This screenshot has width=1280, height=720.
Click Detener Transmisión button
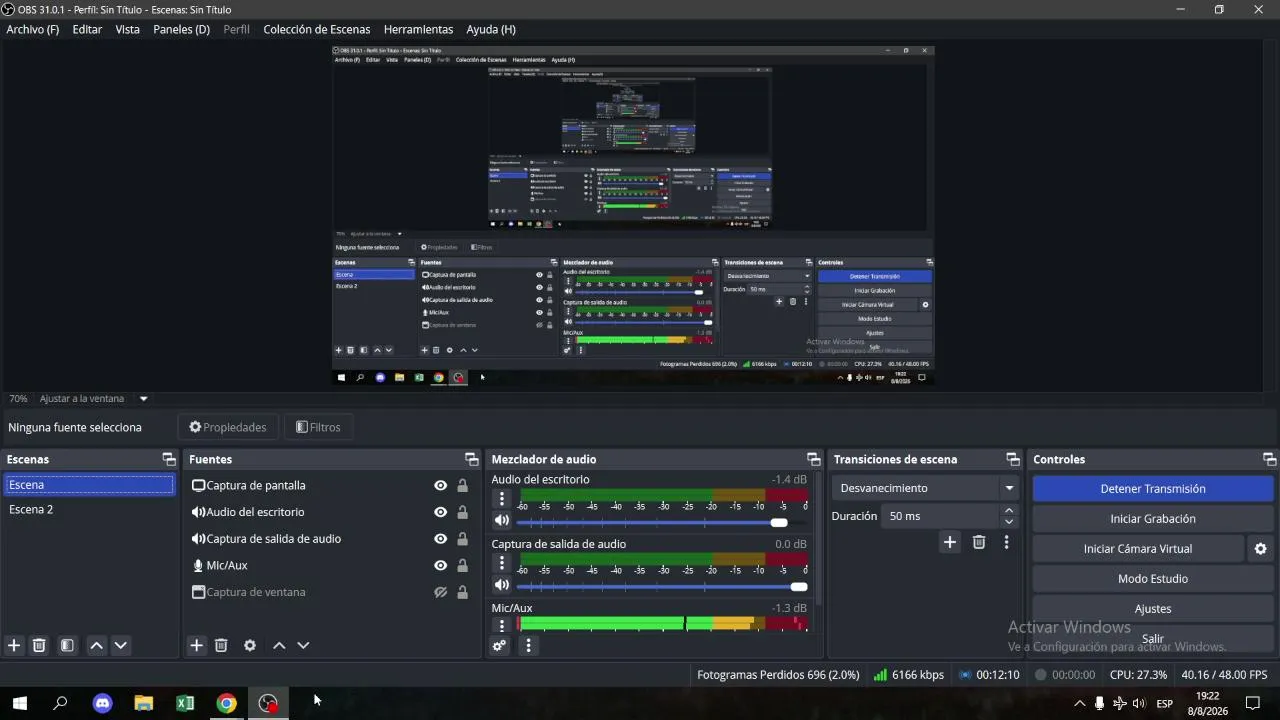click(x=1153, y=489)
